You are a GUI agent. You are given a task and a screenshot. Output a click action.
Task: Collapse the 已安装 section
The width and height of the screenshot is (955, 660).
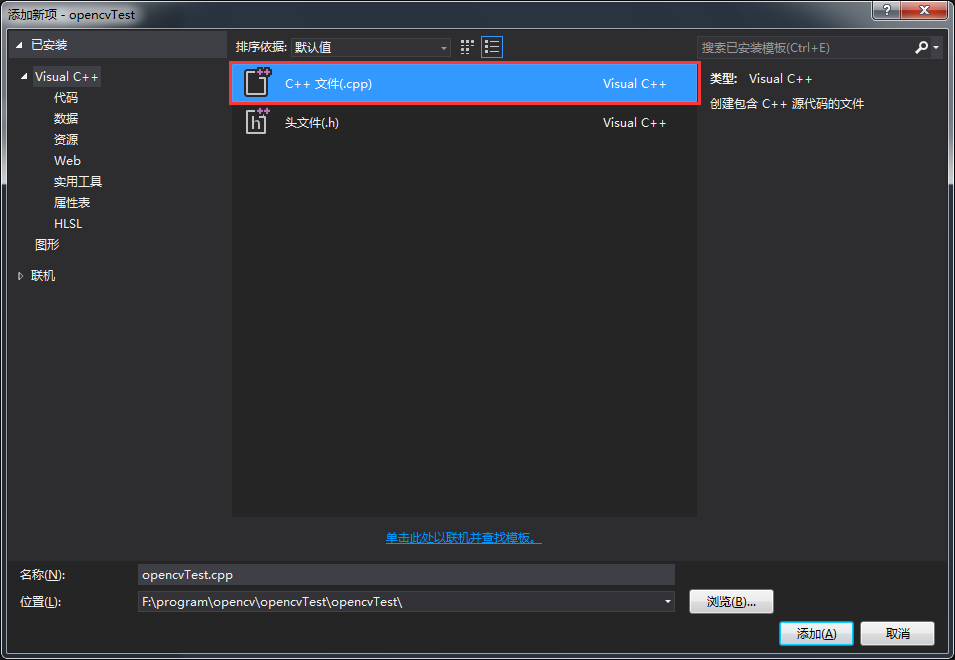point(19,45)
